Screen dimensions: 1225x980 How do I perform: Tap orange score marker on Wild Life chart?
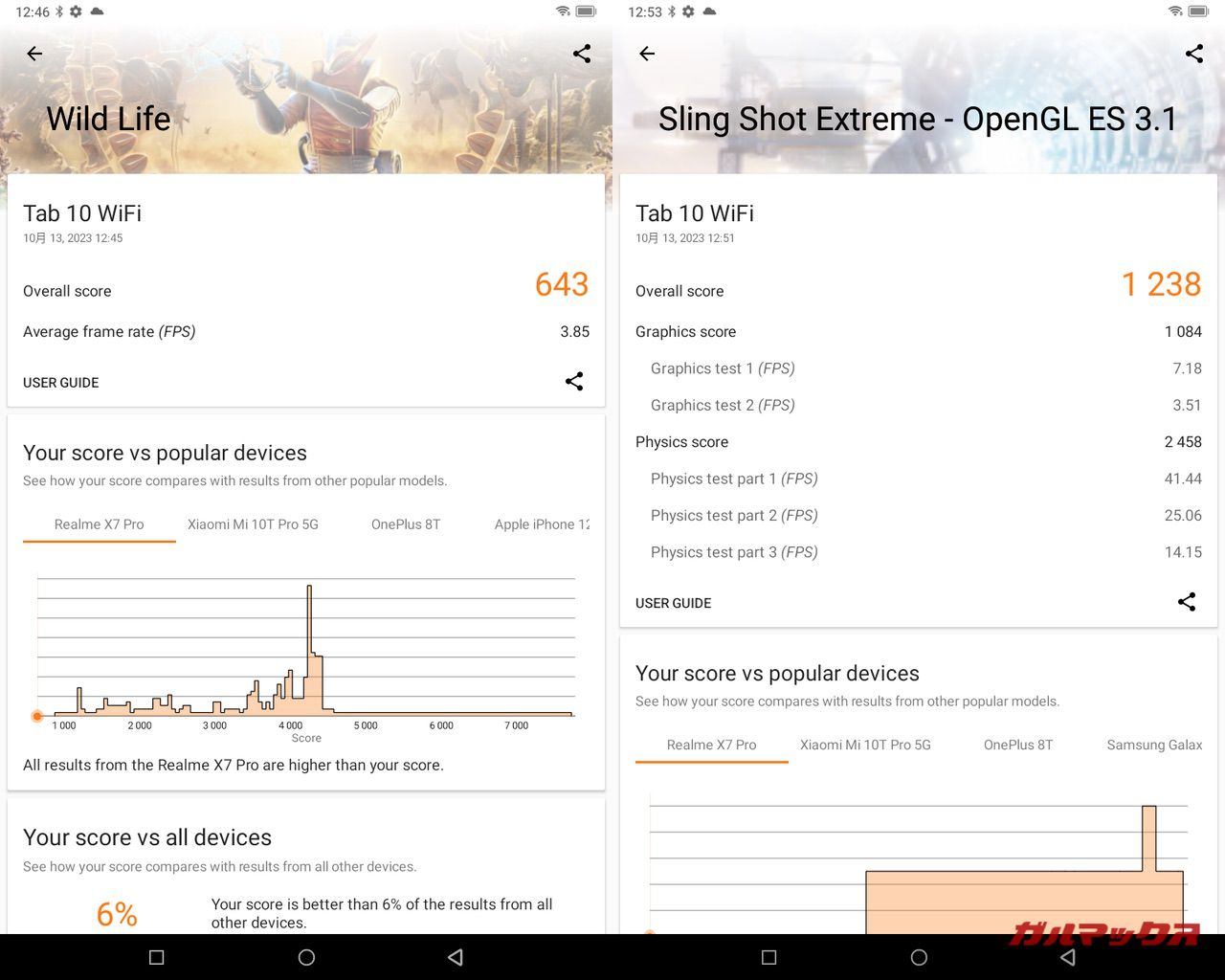tap(37, 716)
